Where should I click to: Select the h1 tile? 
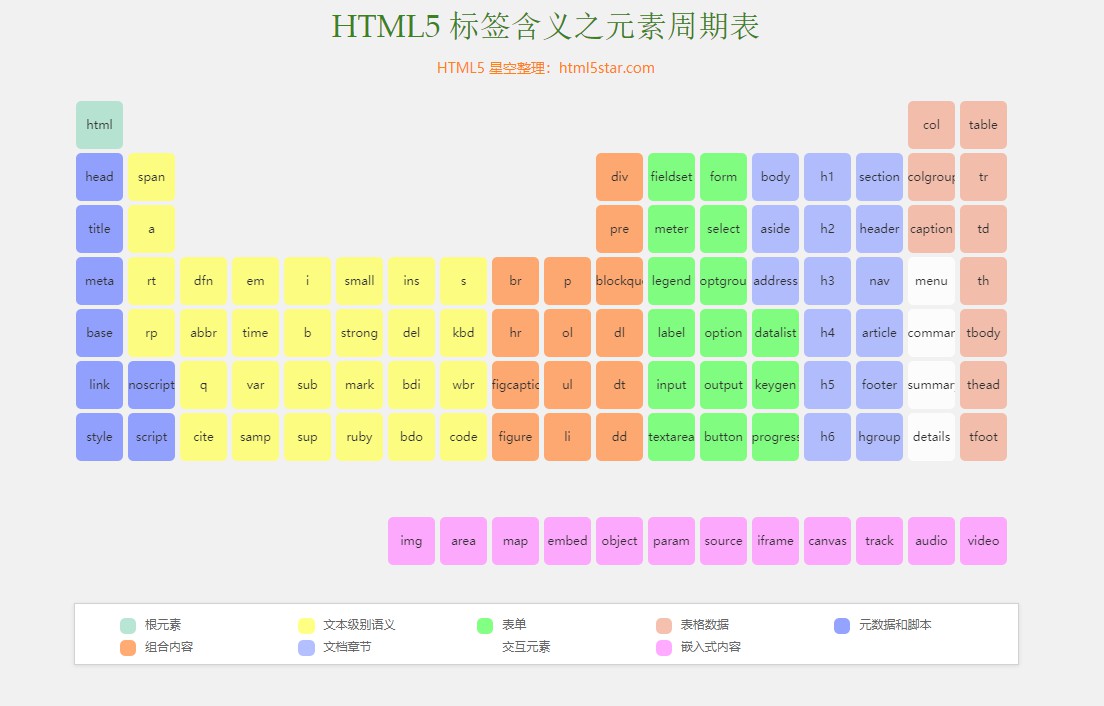[827, 177]
